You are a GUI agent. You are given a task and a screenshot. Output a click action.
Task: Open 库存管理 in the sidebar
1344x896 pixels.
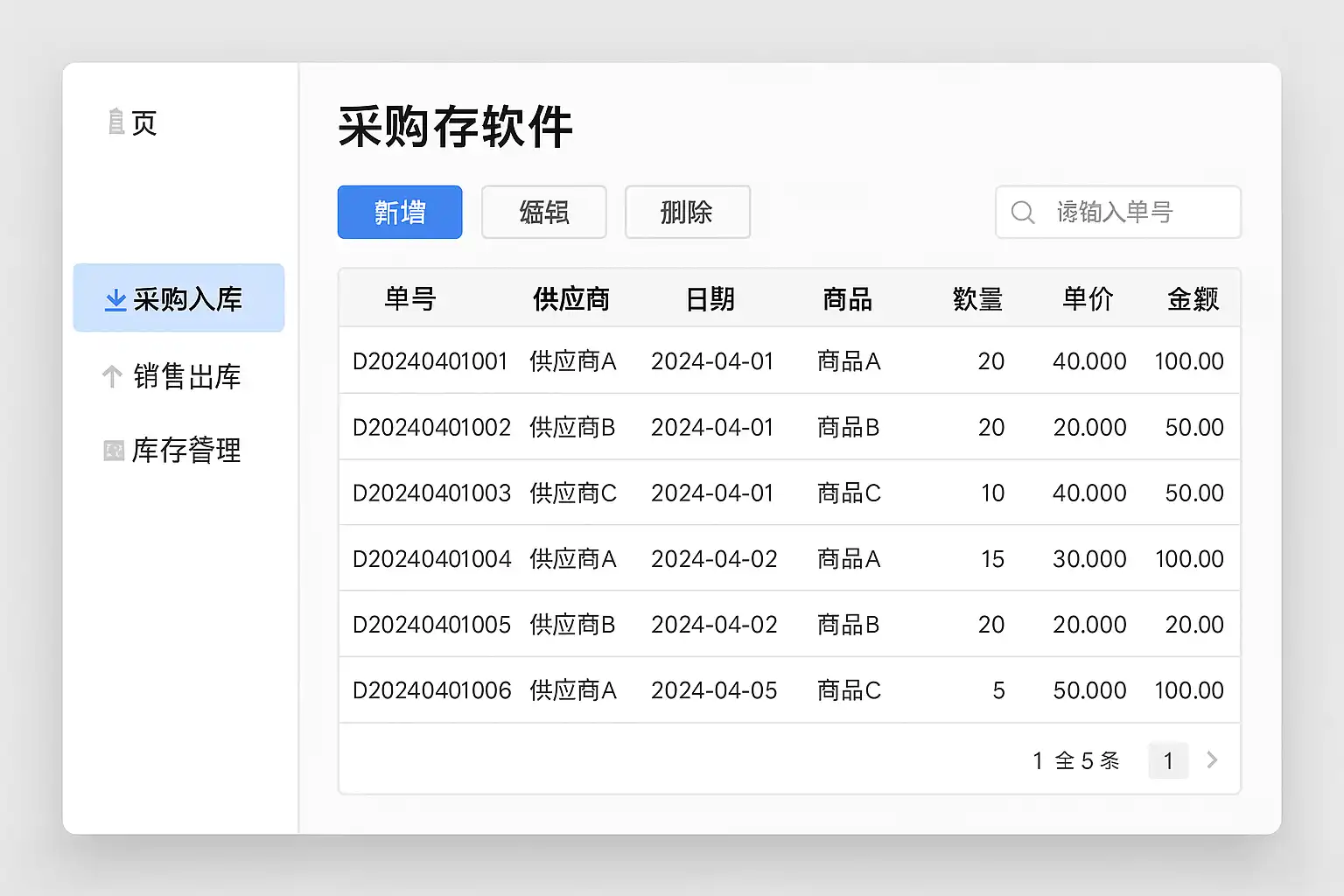[185, 451]
